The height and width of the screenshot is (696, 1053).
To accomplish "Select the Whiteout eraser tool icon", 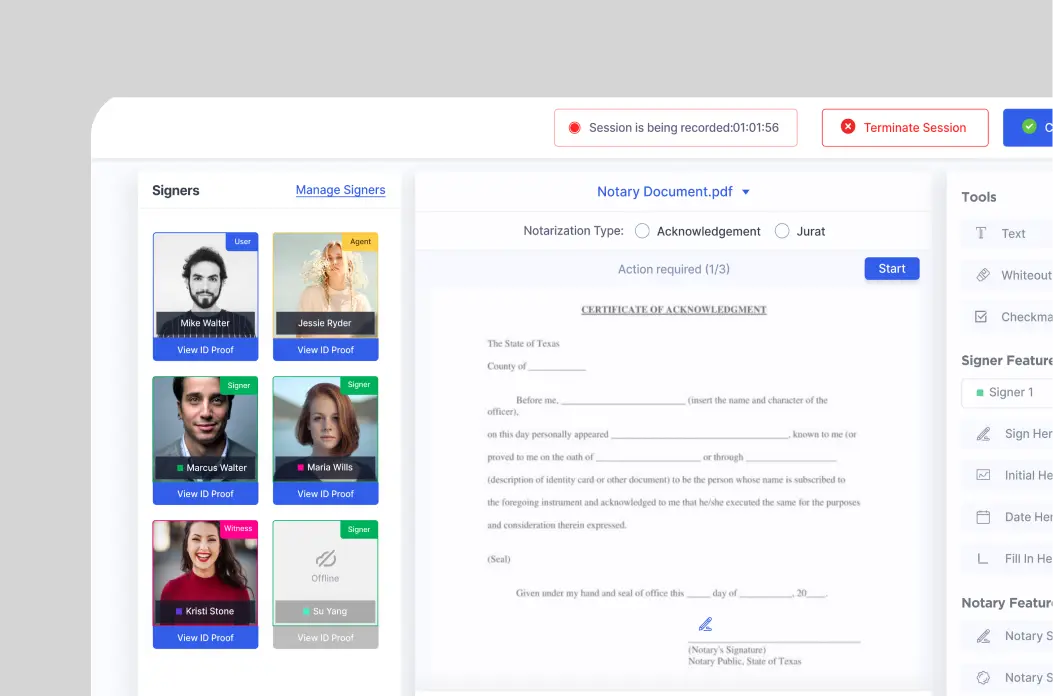I will point(982,275).
